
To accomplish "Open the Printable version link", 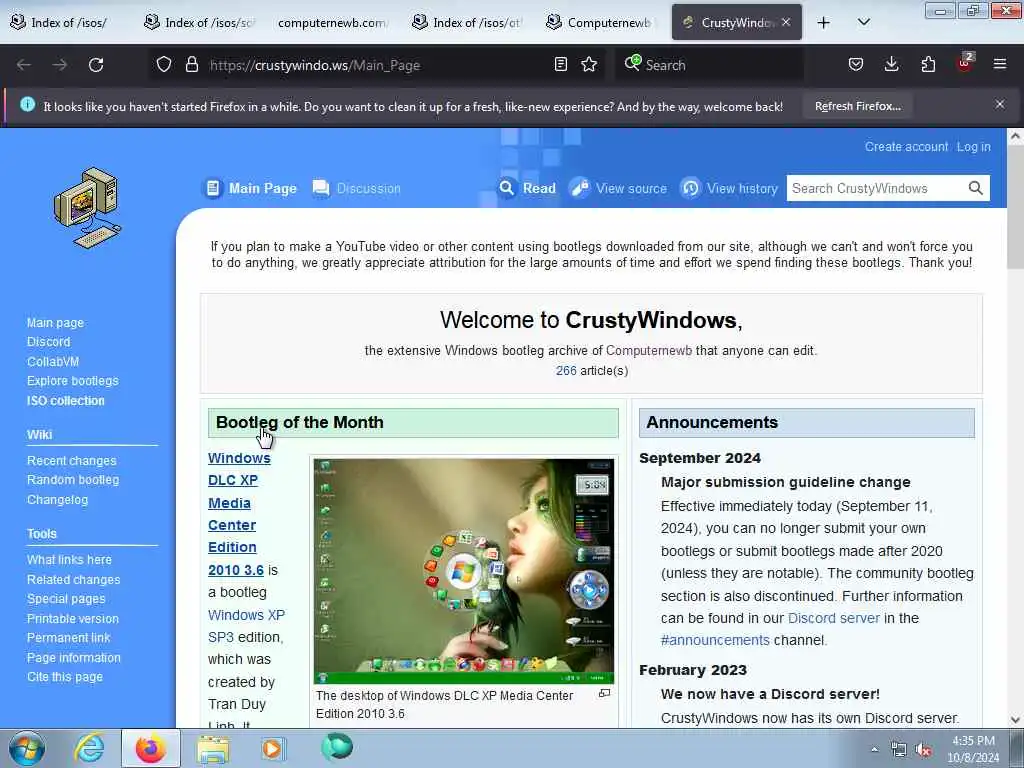I will [x=72, y=618].
